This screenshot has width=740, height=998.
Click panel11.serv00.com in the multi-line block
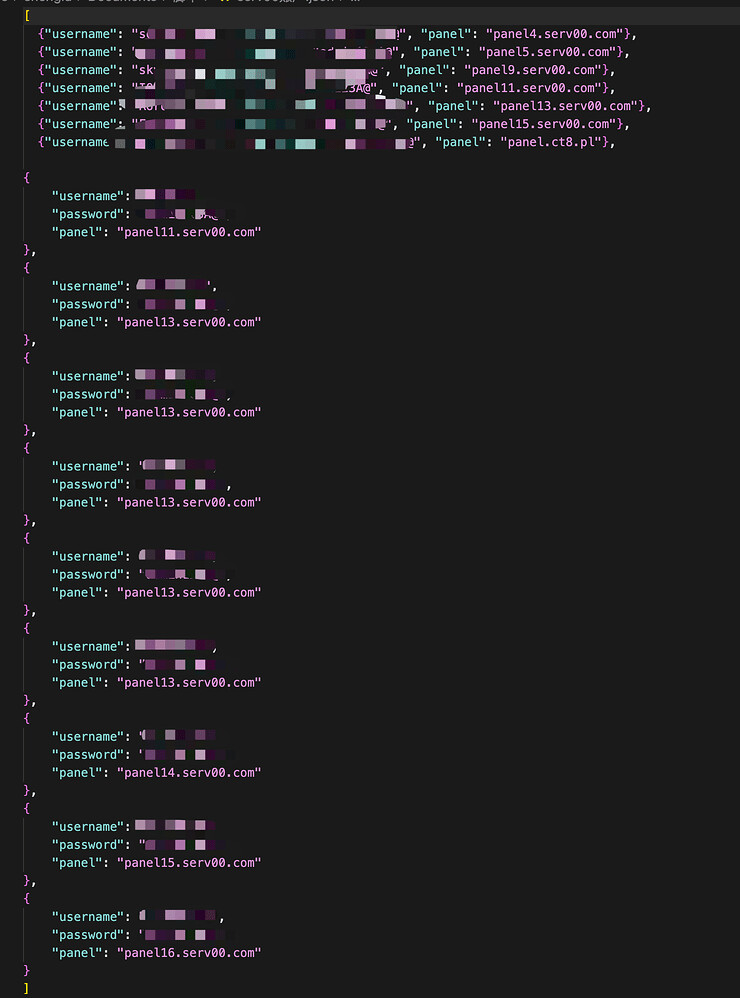[x=189, y=232]
